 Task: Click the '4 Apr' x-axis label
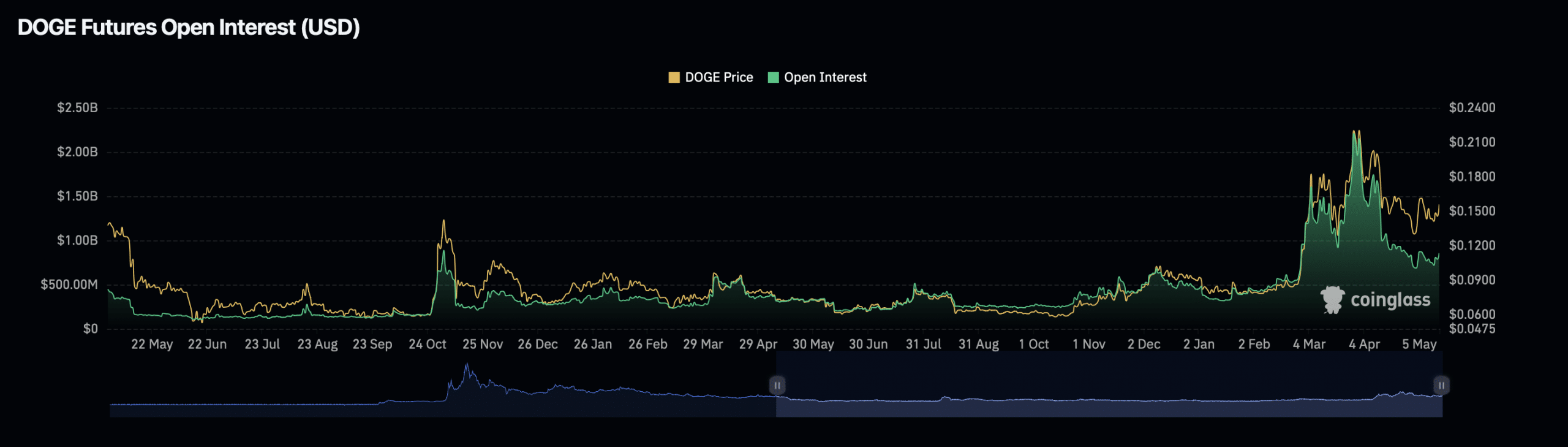point(1365,344)
